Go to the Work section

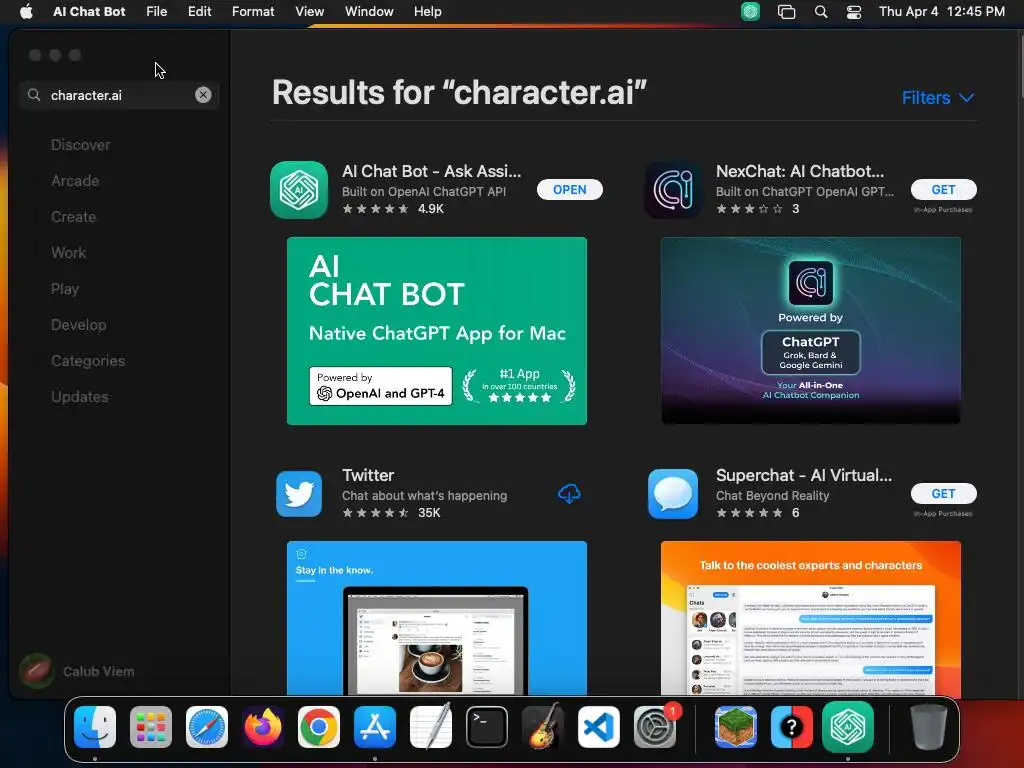point(69,253)
